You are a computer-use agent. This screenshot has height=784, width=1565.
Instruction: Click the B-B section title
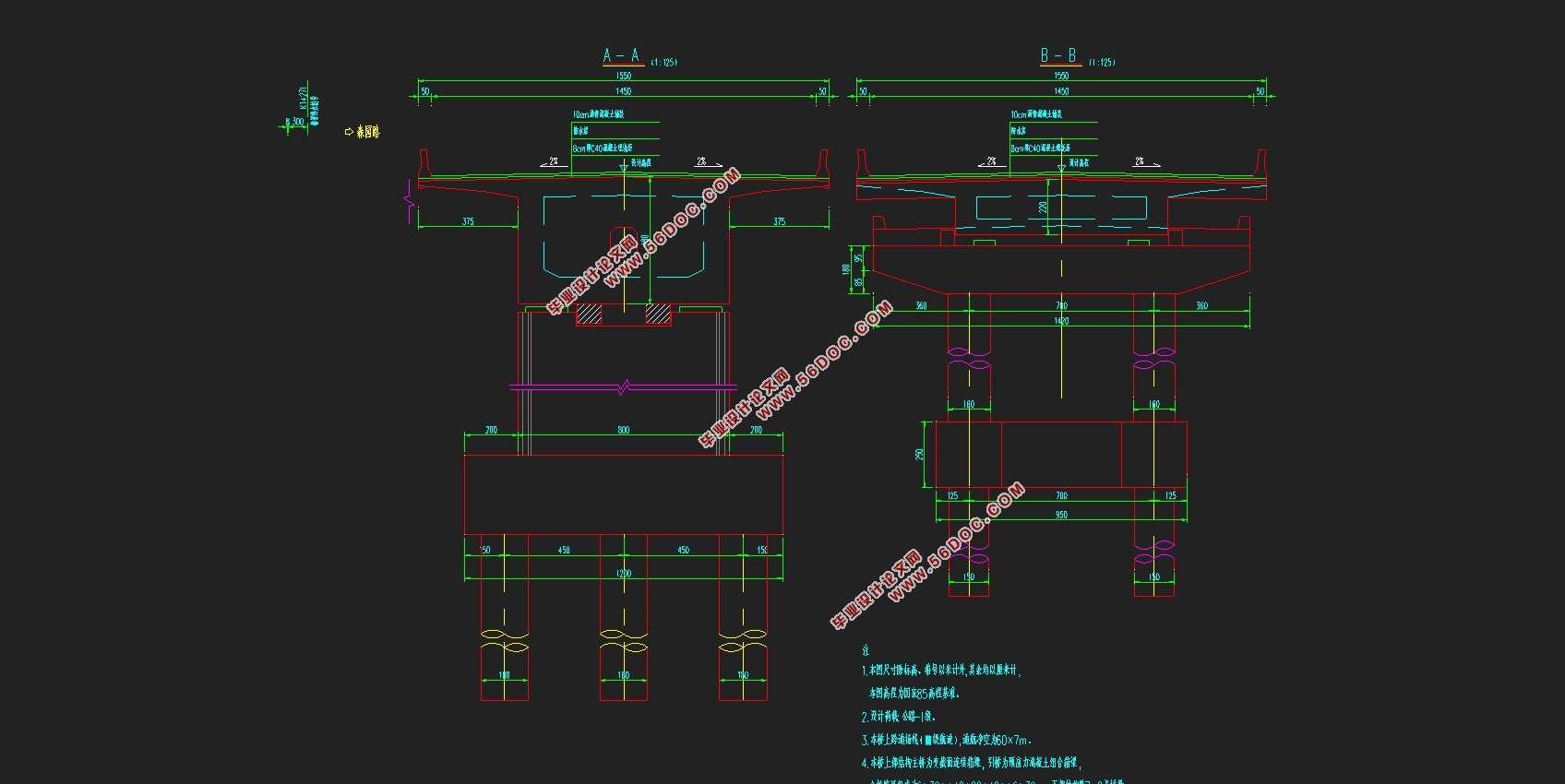(x=1058, y=56)
